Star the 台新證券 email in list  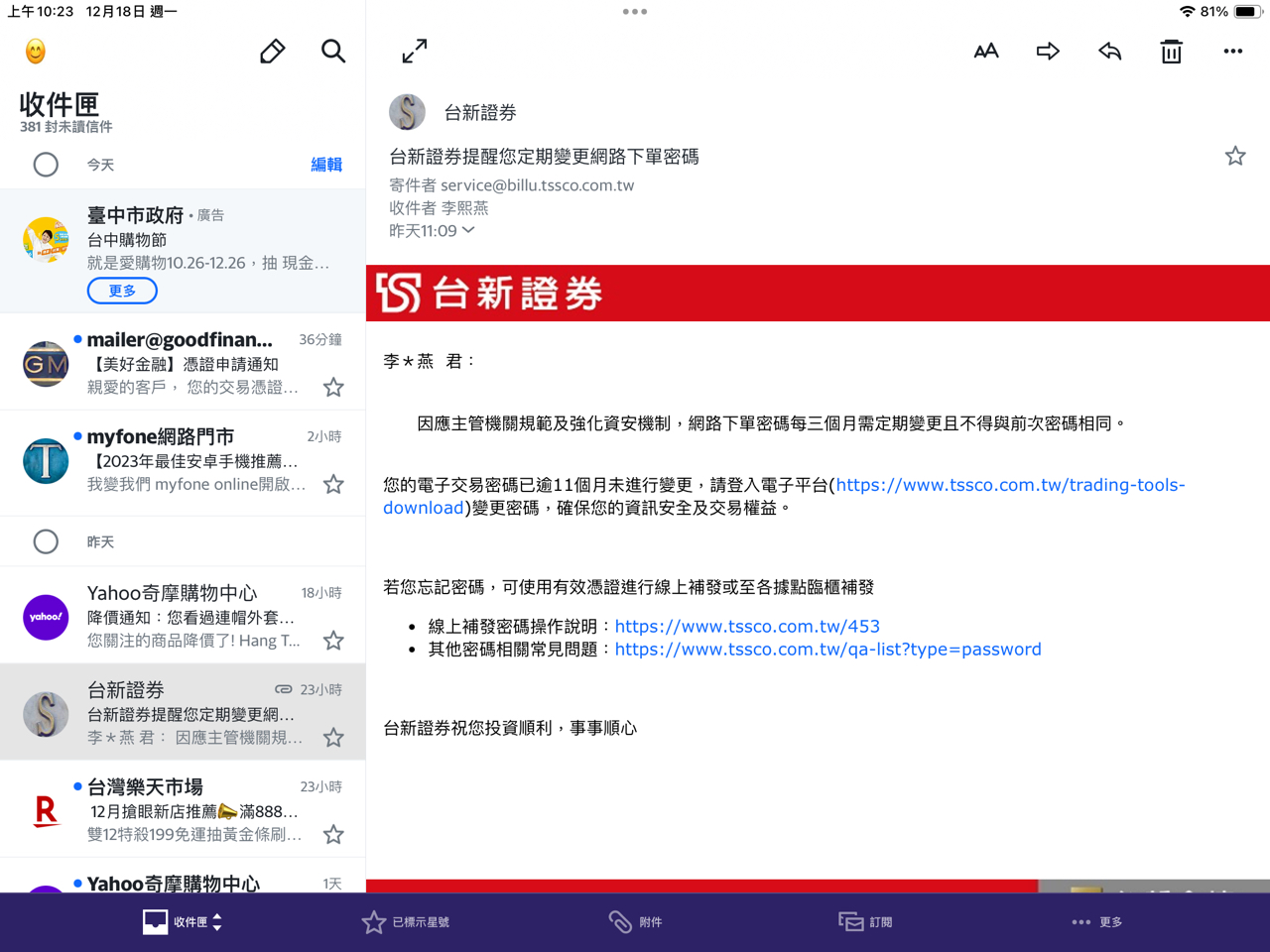click(333, 738)
